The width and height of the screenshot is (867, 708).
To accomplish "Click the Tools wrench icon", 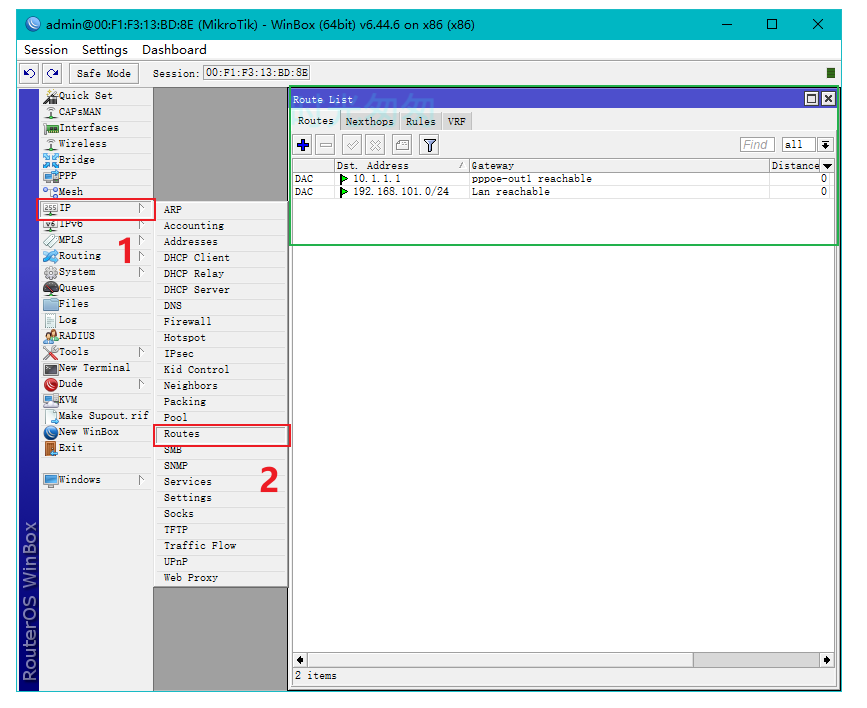I will click(50, 352).
